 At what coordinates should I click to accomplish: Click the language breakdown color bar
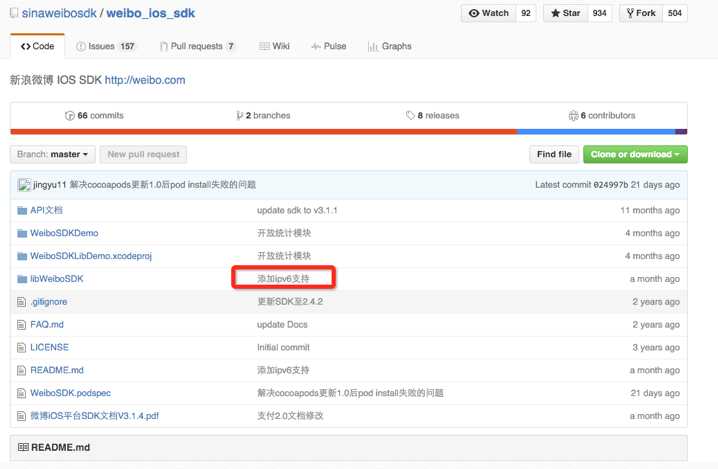(348, 132)
